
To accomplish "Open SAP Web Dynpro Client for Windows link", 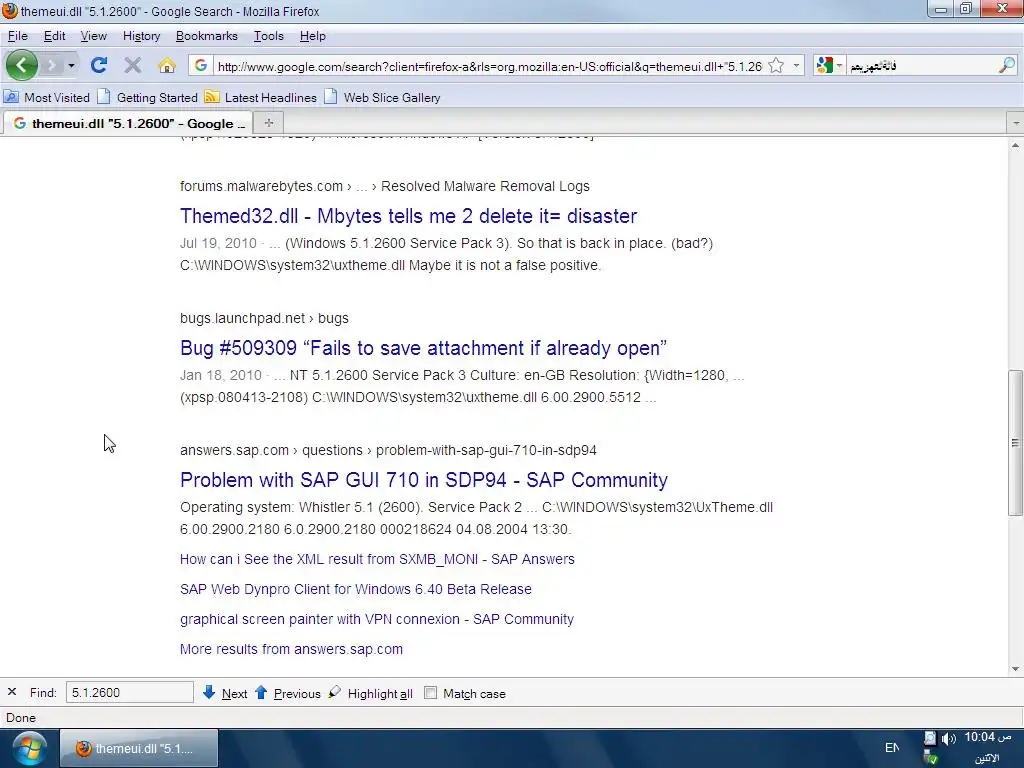I will [355, 589].
